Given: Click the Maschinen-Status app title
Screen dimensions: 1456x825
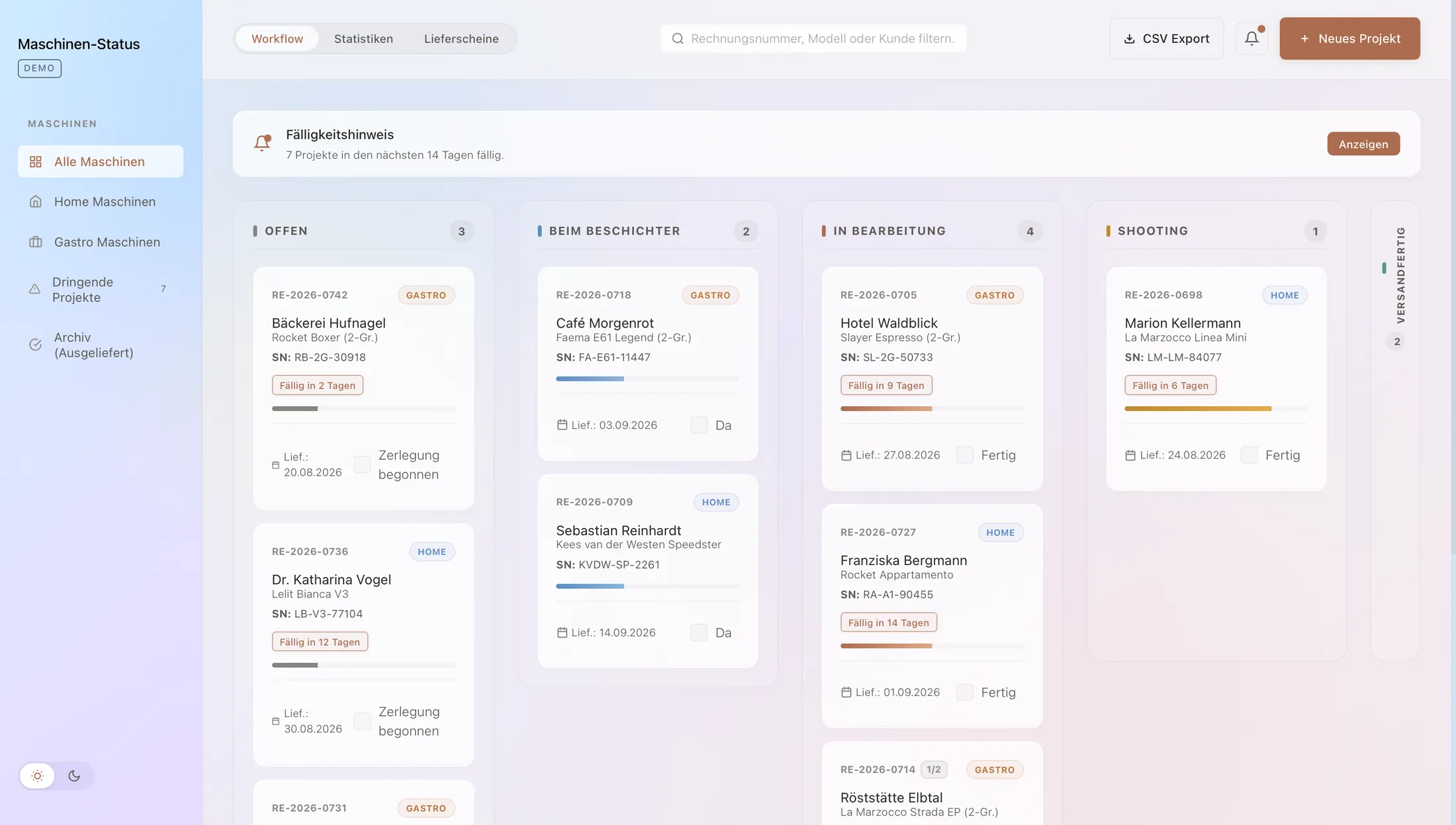Looking at the screenshot, I should click(x=79, y=44).
